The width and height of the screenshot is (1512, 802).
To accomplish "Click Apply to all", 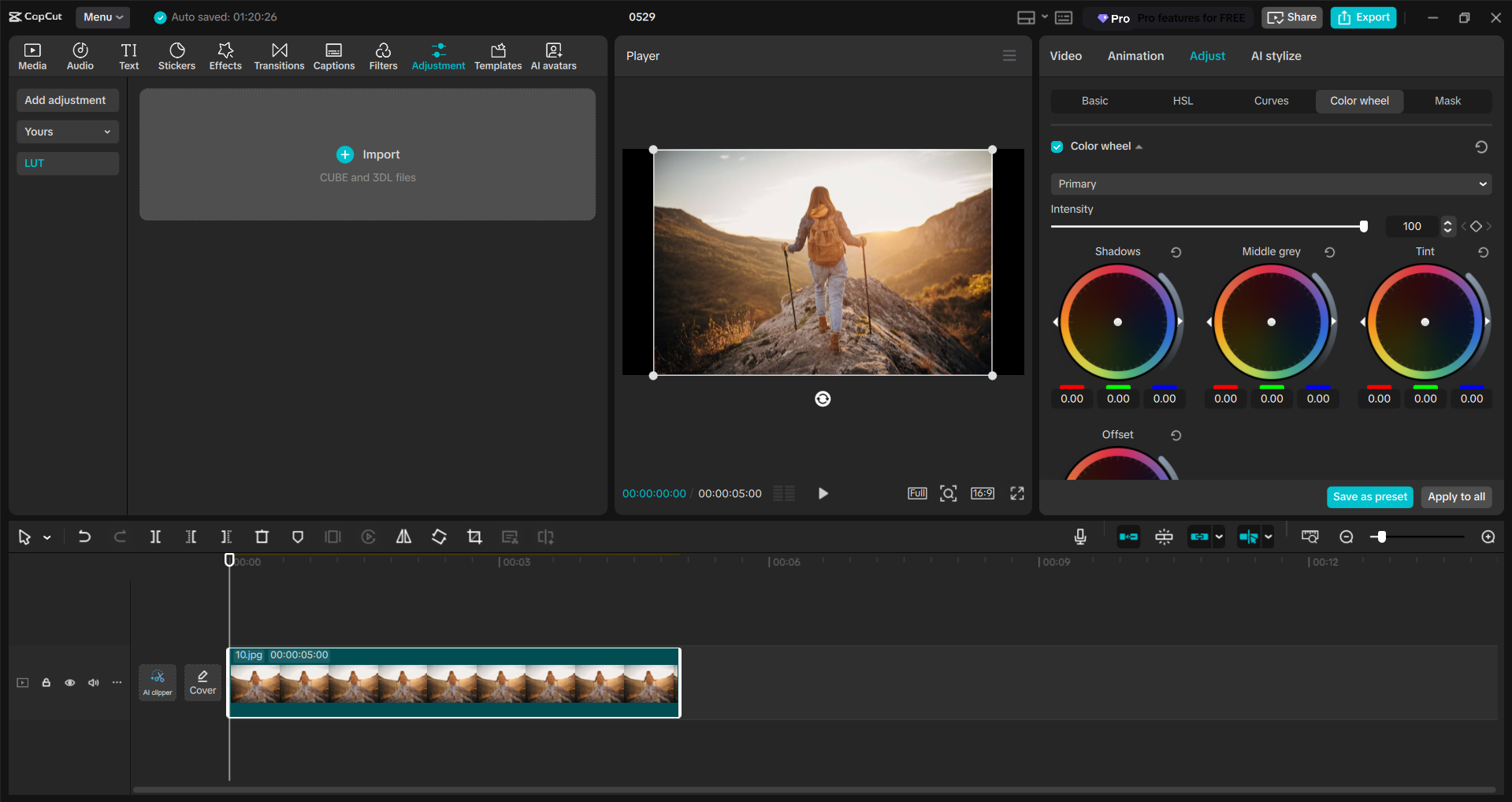I will (x=1455, y=496).
